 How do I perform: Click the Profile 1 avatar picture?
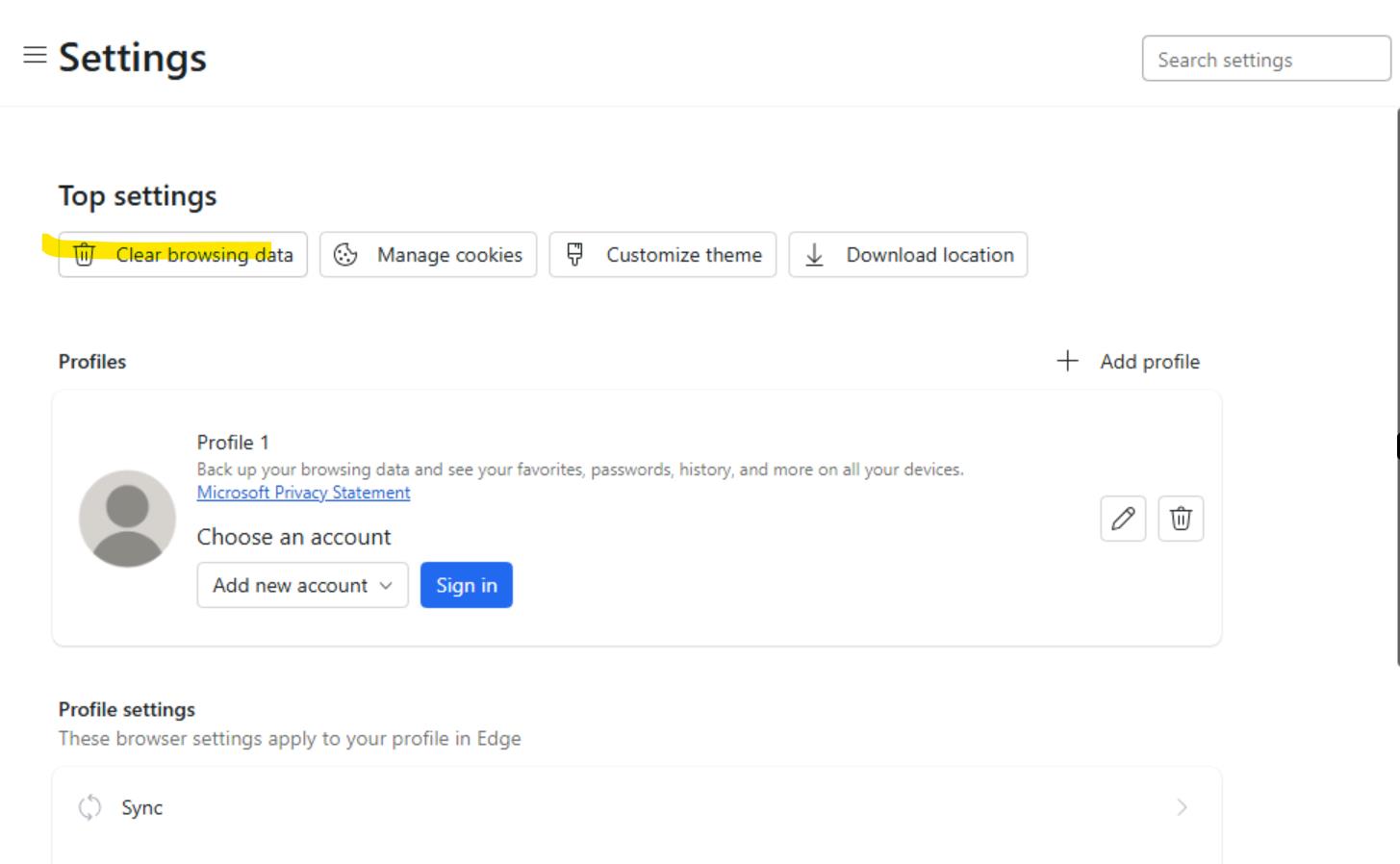point(127,519)
